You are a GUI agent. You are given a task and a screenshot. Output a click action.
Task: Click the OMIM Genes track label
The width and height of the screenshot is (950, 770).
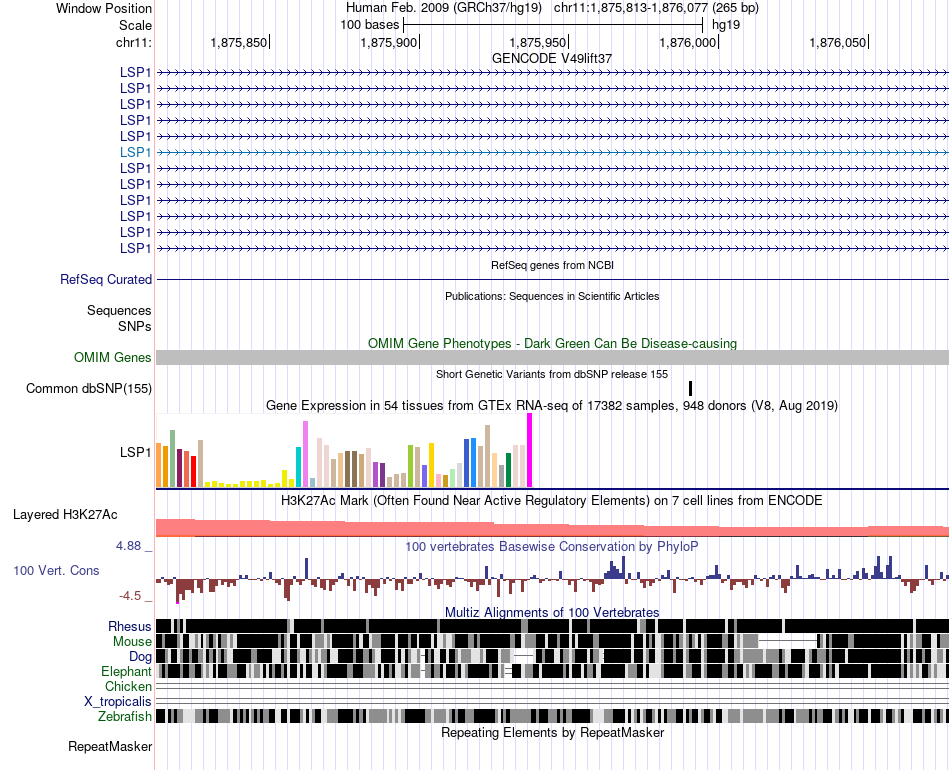(113, 357)
